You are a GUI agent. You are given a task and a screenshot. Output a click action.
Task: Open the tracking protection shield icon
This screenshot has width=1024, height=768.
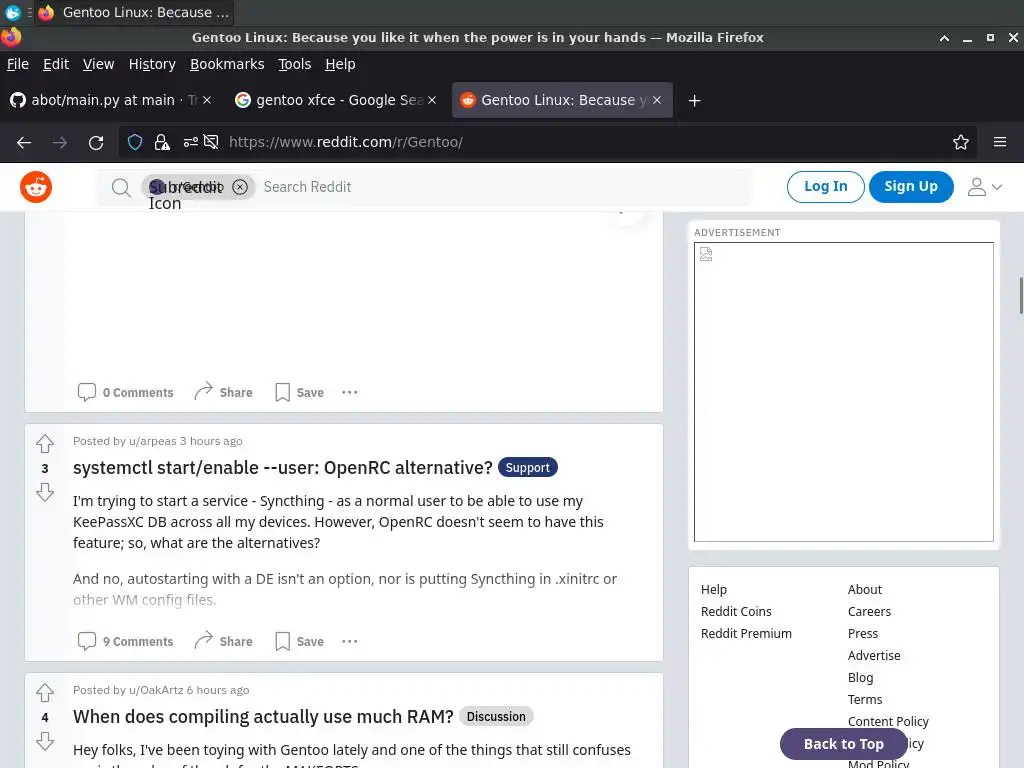[x=135, y=142]
